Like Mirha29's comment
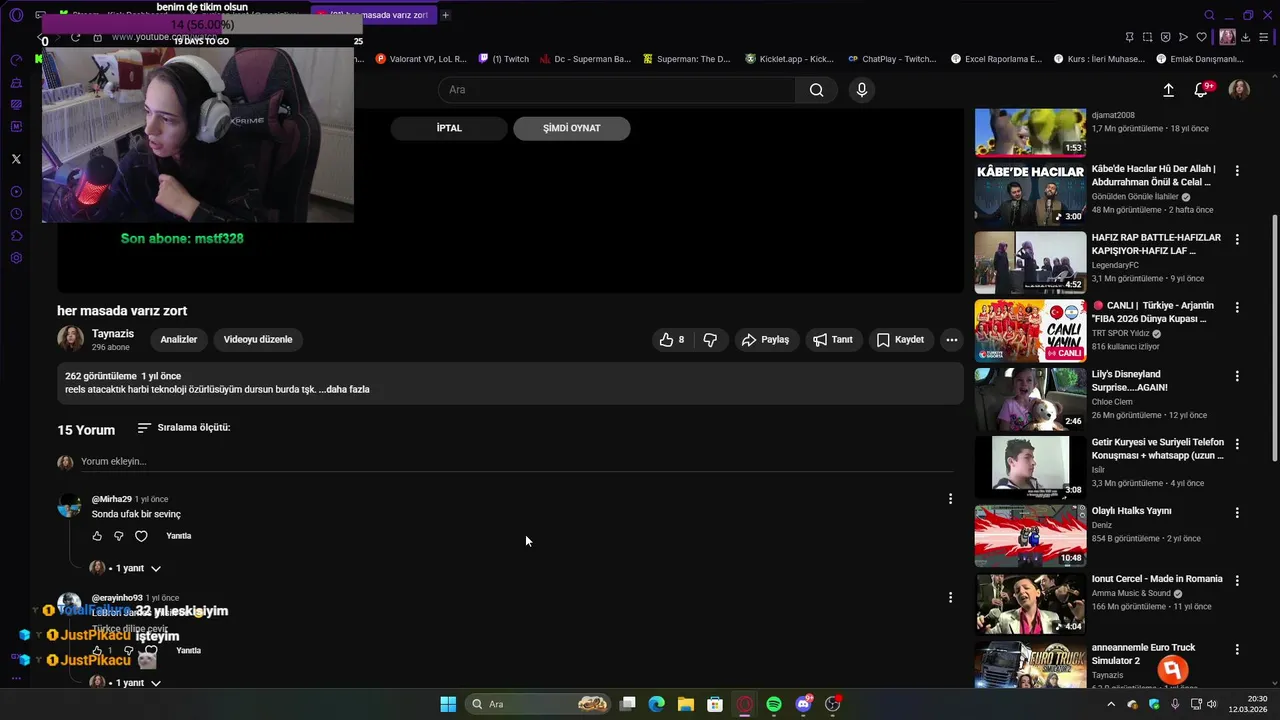The height and width of the screenshot is (720, 1280). pyautogui.click(x=97, y=536)
